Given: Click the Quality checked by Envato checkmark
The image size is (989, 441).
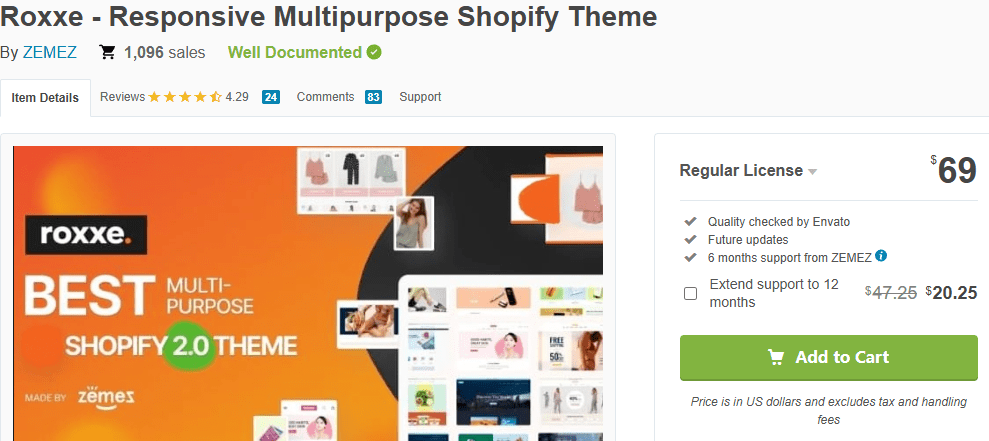Looking at the screenshot, I should [691, 221].
